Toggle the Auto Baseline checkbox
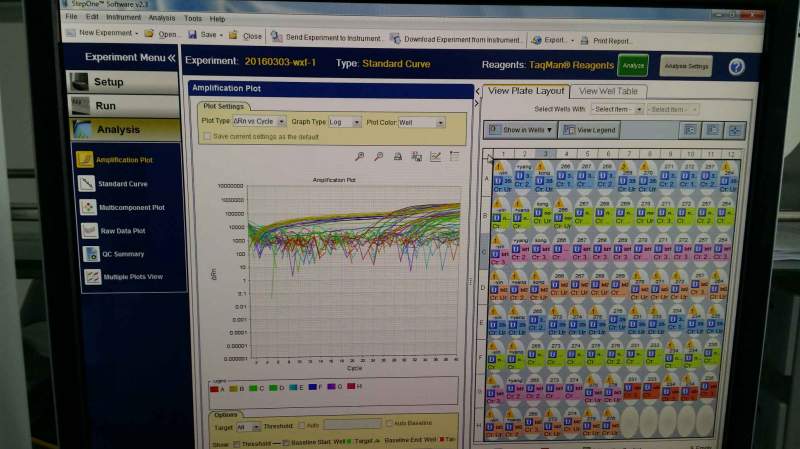This screenshot has width=800, height=449. 389,423
